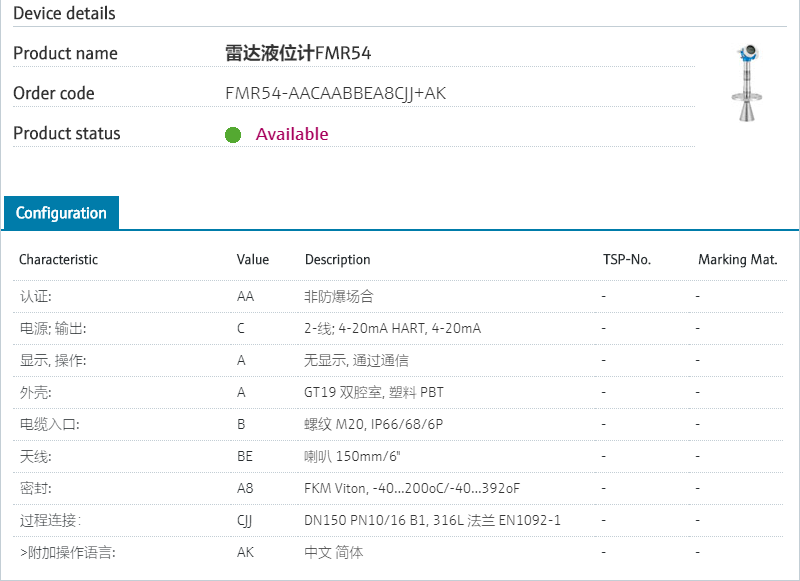
Task: Click the FKM Viton seal description
Action: point(412,488)
